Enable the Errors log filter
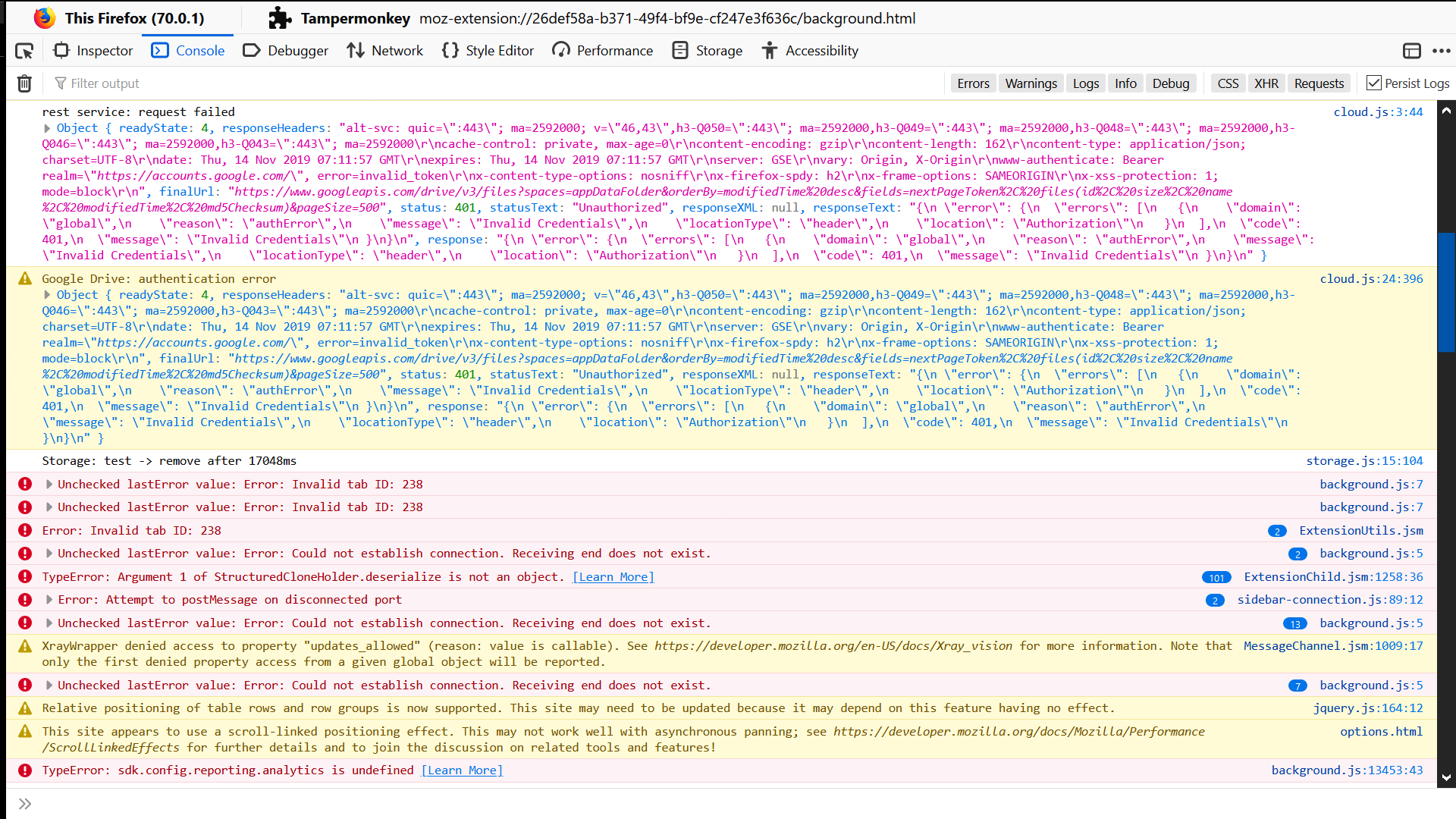Image resolution: width=1456 pixels, height=819 pixels. coord(973,83)
